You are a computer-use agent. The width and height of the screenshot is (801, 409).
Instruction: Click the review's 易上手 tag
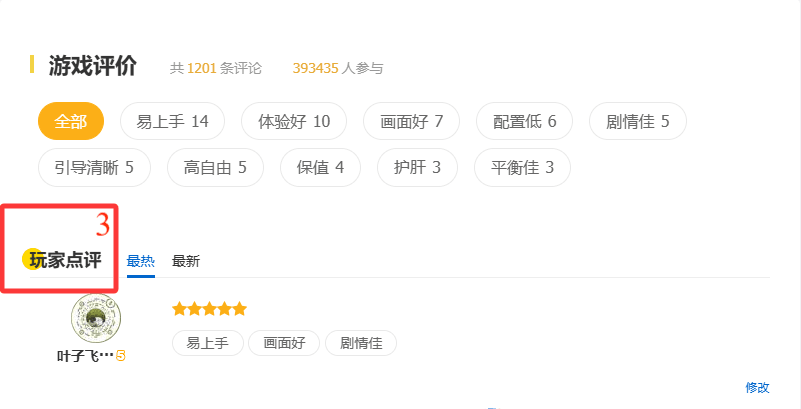207,343
